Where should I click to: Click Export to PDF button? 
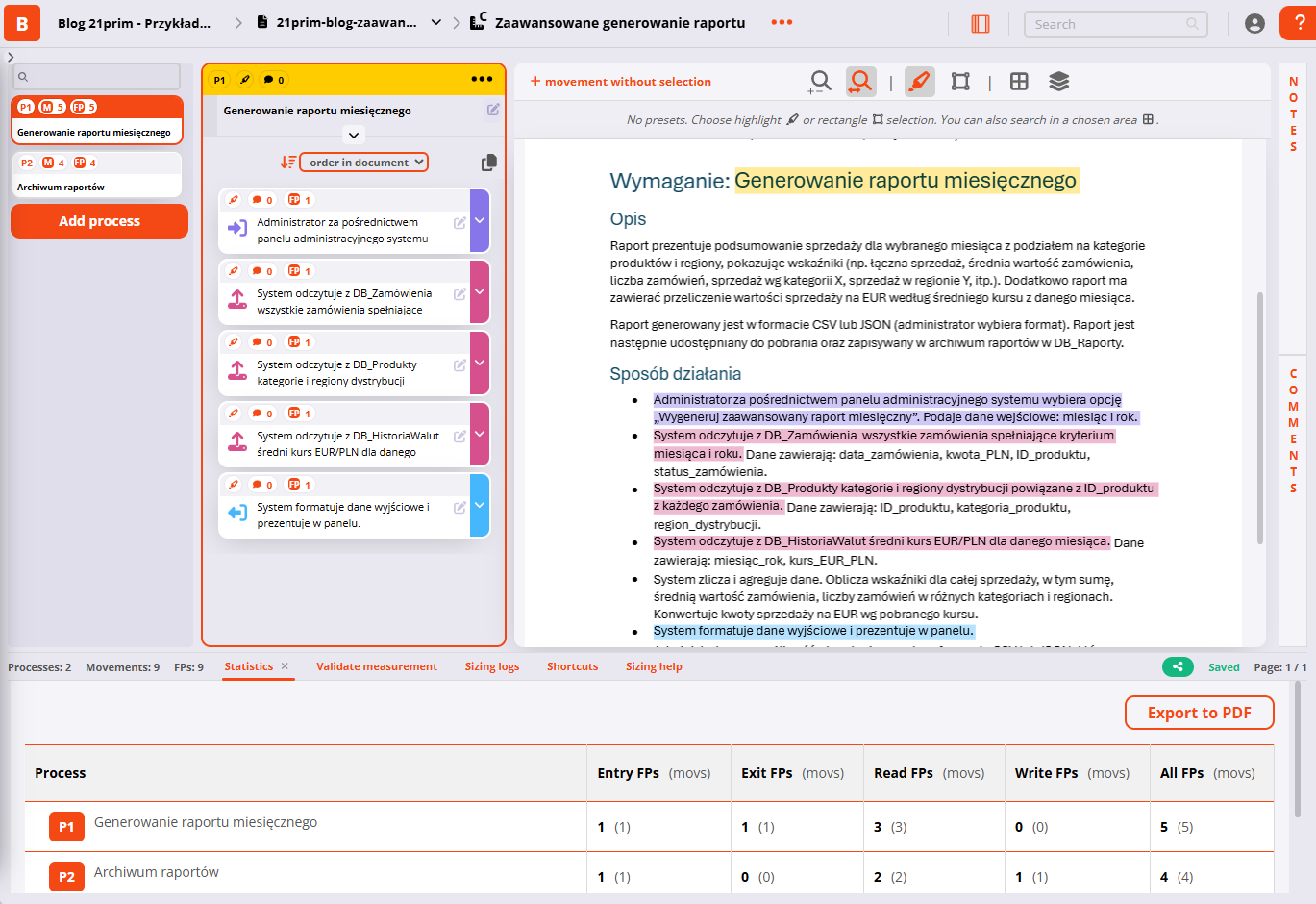pos(1199,713)
